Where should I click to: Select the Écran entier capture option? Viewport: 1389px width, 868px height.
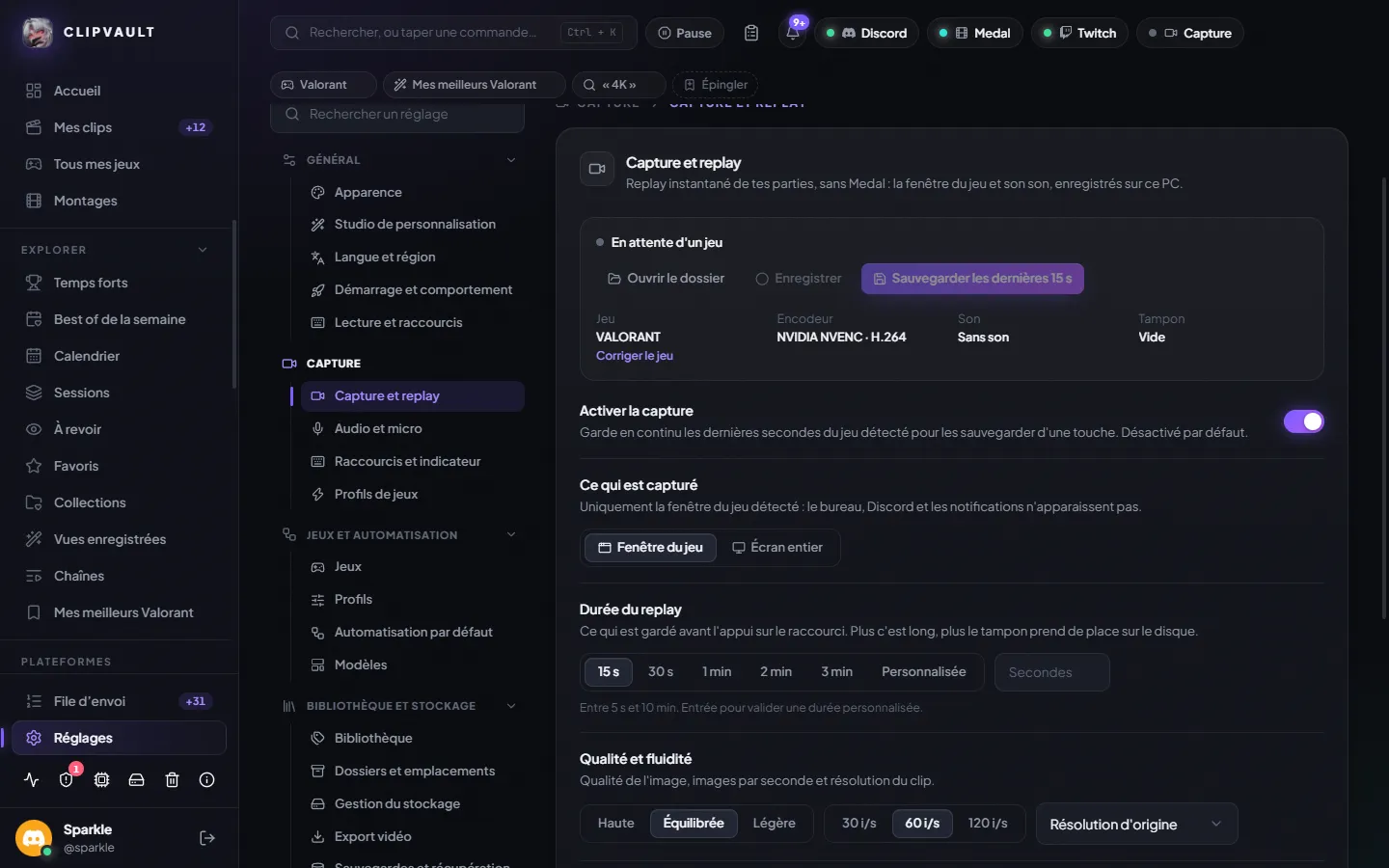tap(777, 548)
